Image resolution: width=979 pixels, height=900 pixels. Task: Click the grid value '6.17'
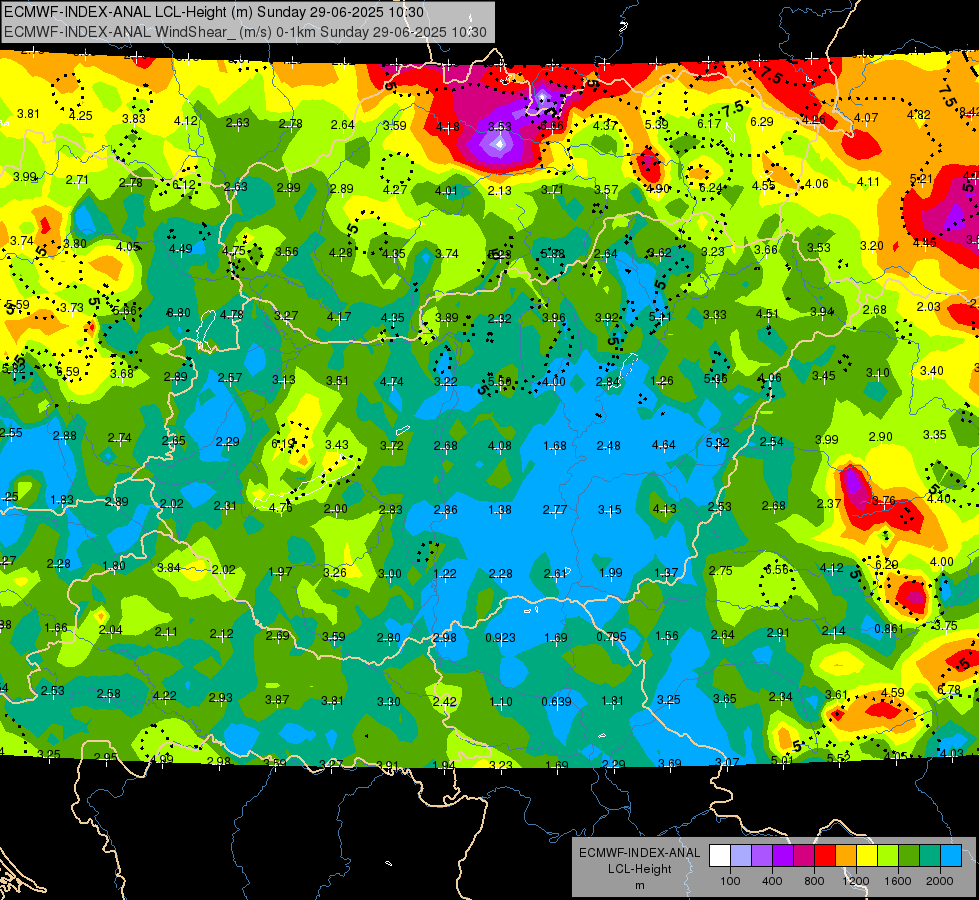pyautogui.click(x=709, y=124)
